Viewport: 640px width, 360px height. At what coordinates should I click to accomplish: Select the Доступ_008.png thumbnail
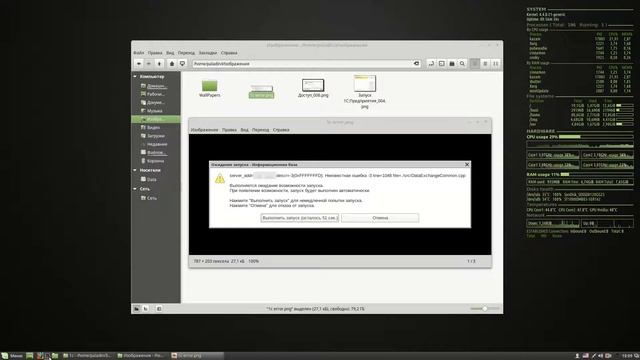313,88
